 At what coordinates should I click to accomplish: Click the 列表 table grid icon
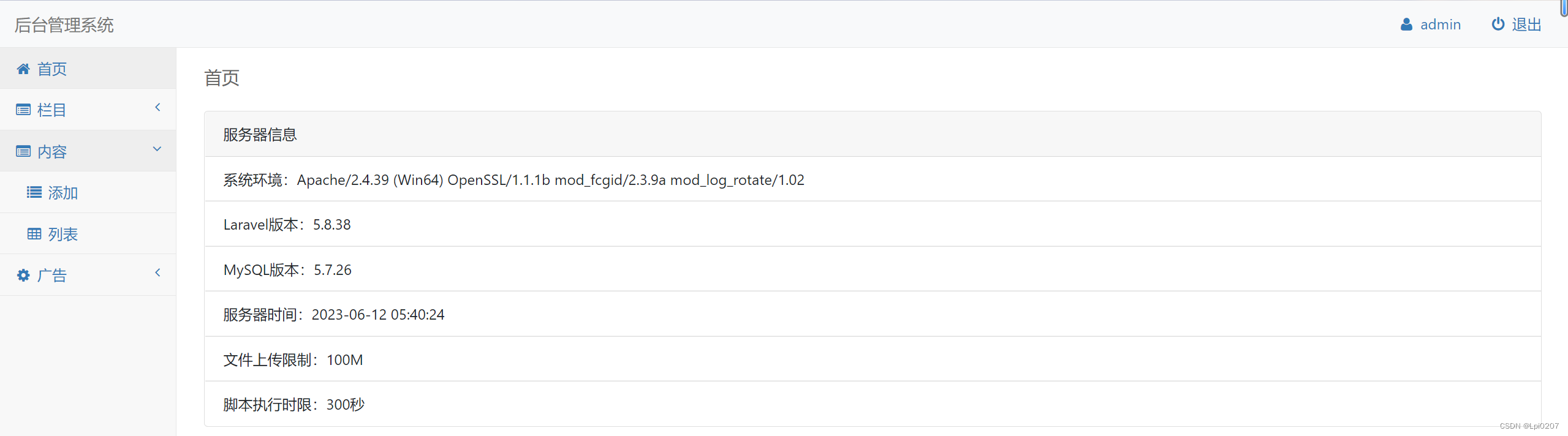34,234
